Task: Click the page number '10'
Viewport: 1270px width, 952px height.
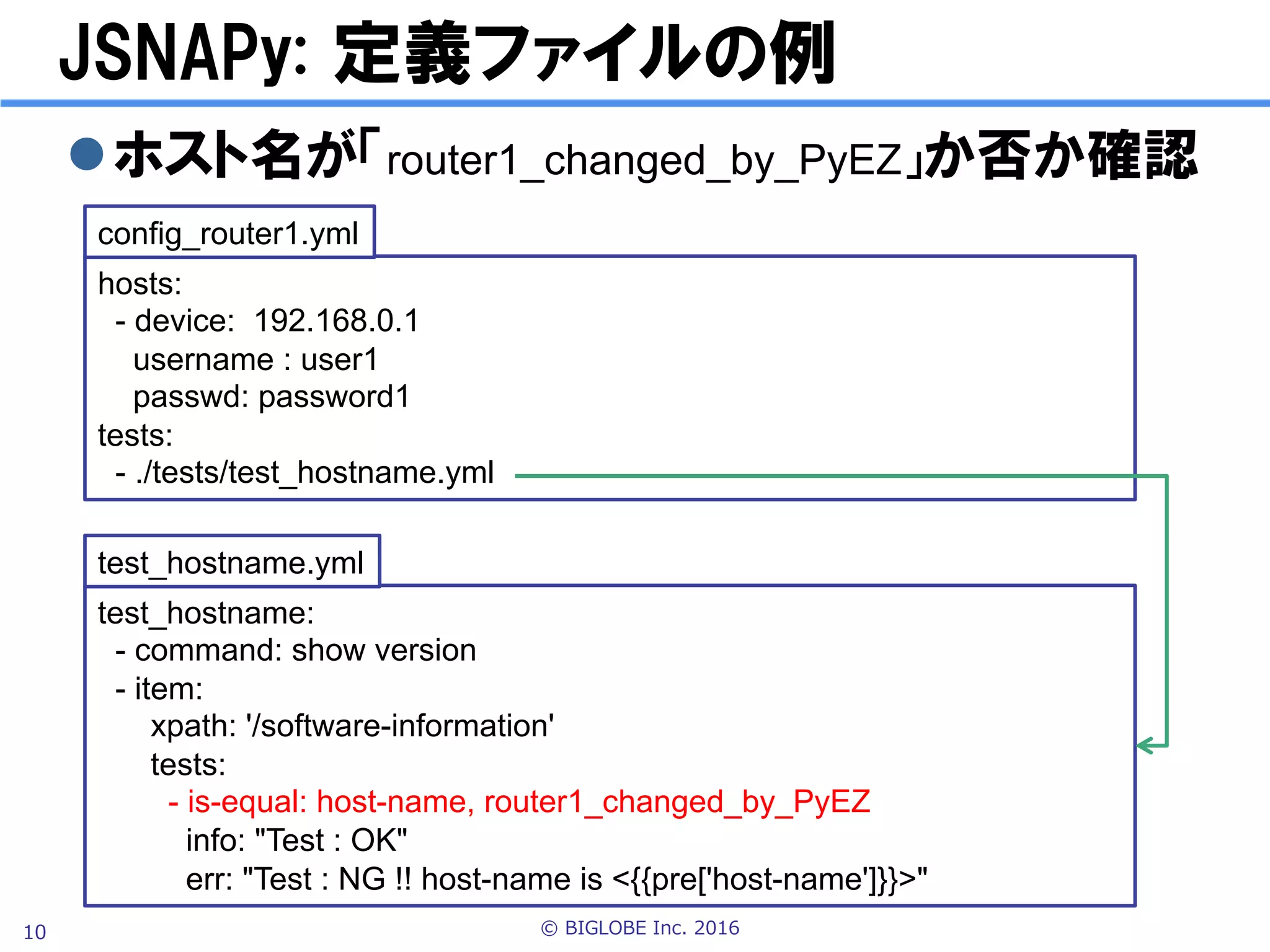Action: (35, 932)
